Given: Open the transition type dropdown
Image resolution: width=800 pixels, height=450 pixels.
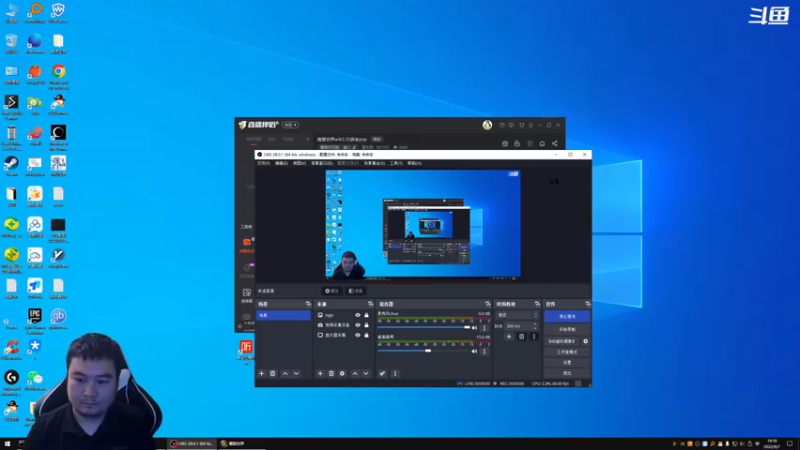Looking at the screenshot, I should (x=517, y=315).
